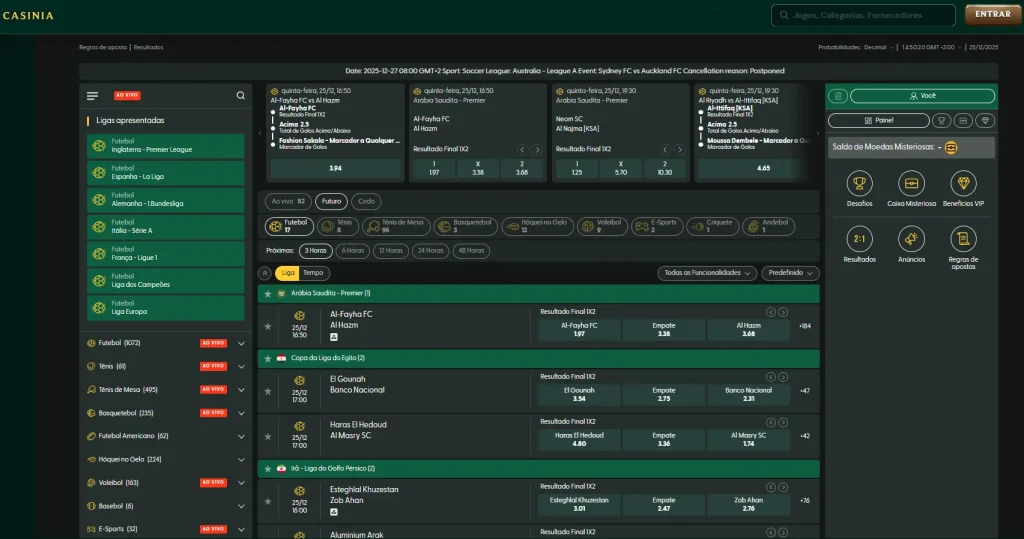Select the 12 Horas time filter

pyautogui.click(x=391, y=251)
